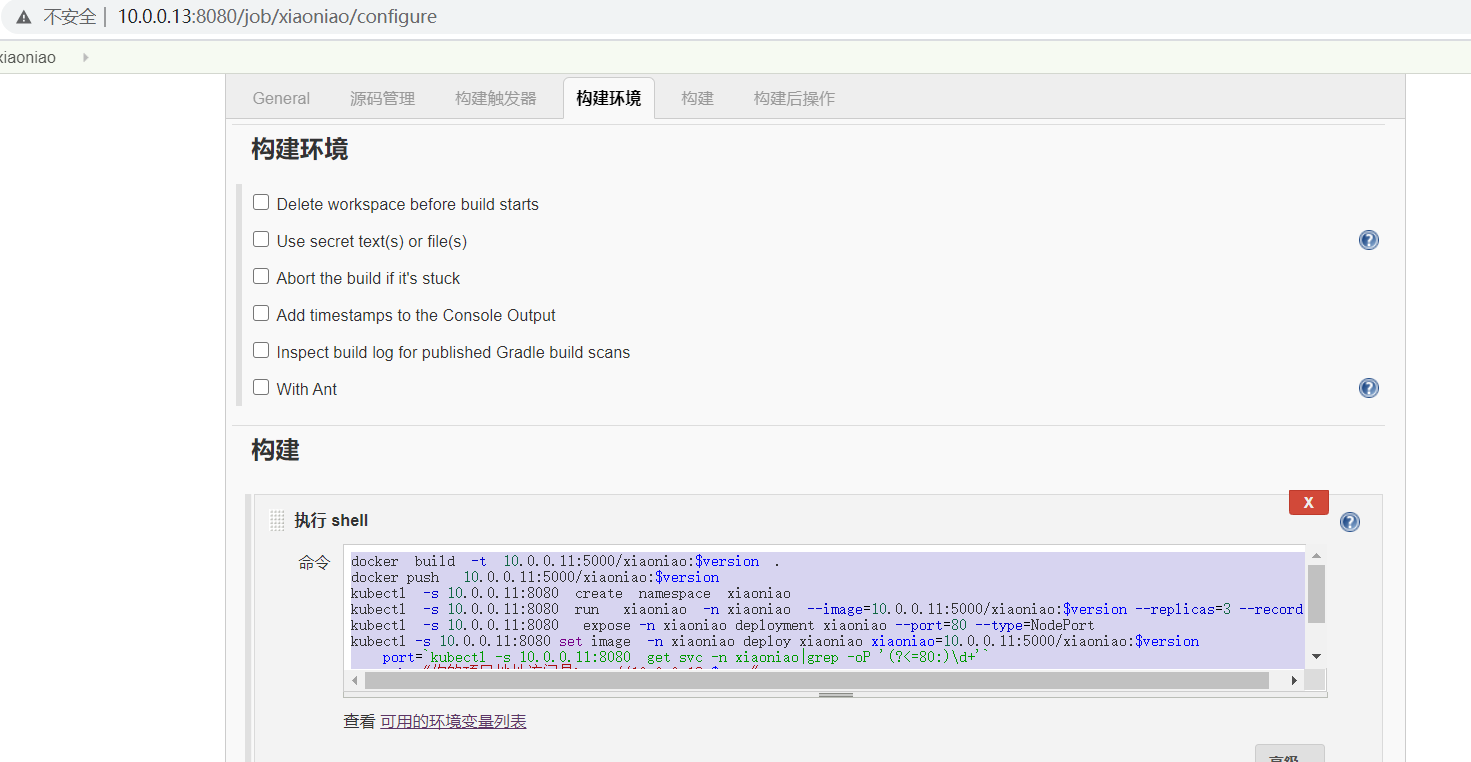Click the 'set image' kubectl line
This screenshot has height=762, width=1471.
tap(775, 641)
